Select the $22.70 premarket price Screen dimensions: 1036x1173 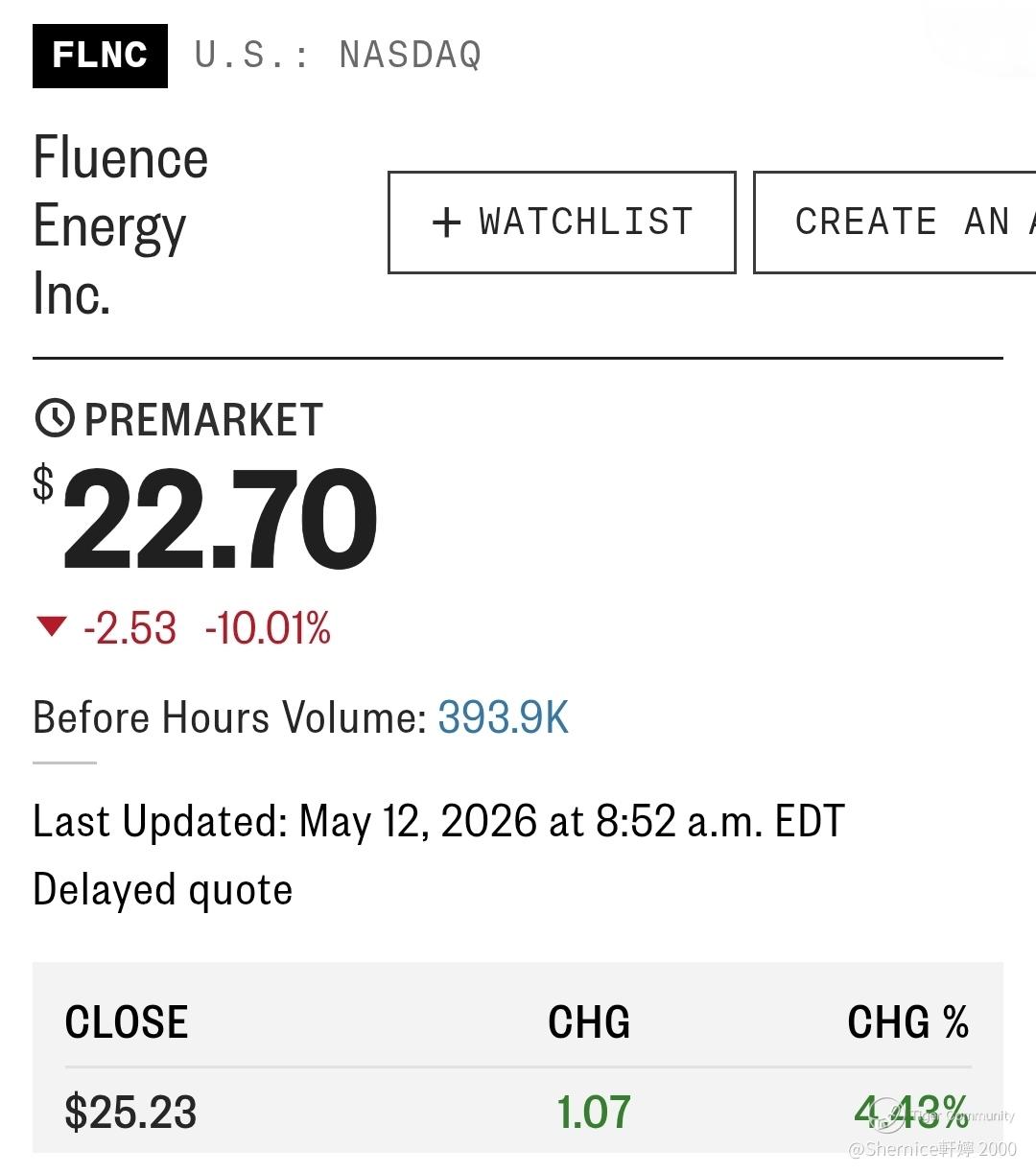[x=206, y=519]
